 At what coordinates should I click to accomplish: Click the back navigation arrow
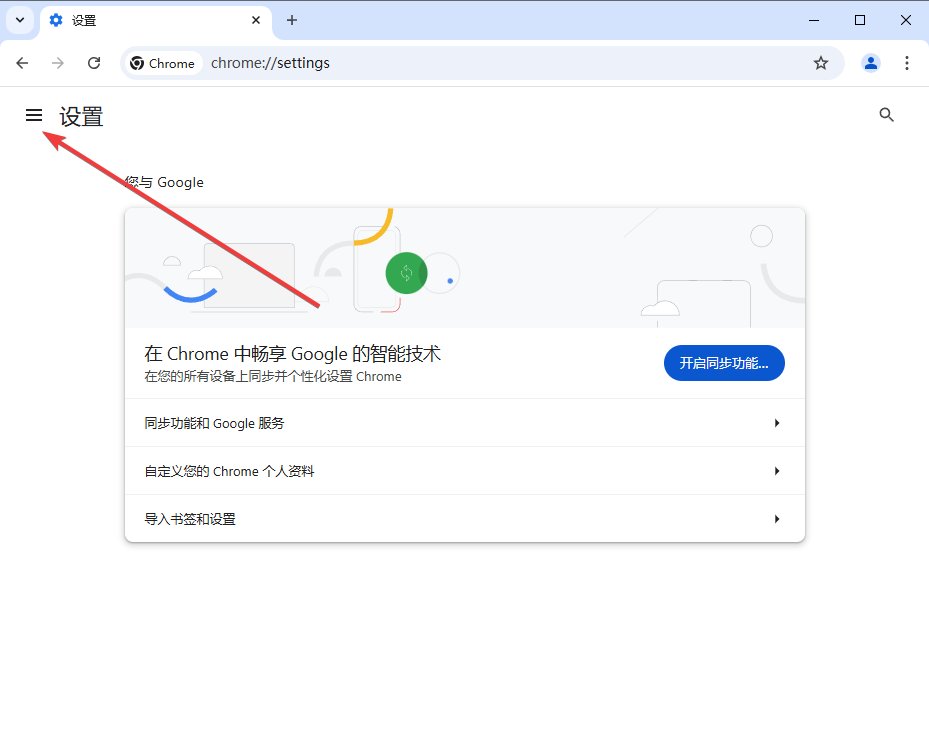click(x=22, y=62)
